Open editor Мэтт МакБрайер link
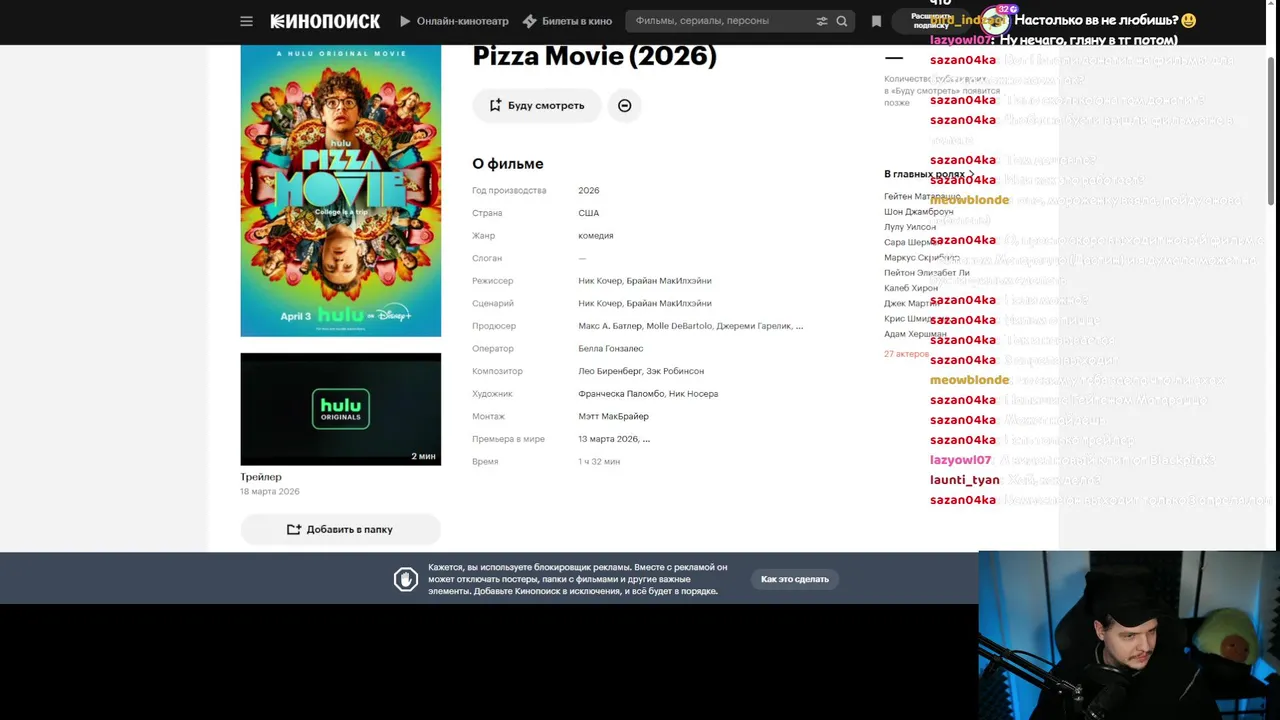 click(x=613, y=416)
